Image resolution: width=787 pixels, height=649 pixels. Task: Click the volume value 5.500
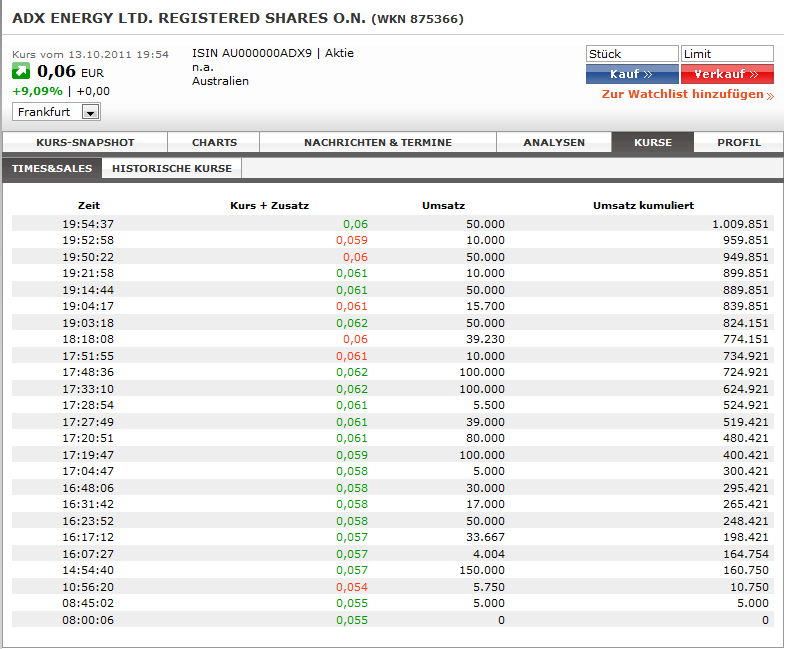click(x=489, y=405)
